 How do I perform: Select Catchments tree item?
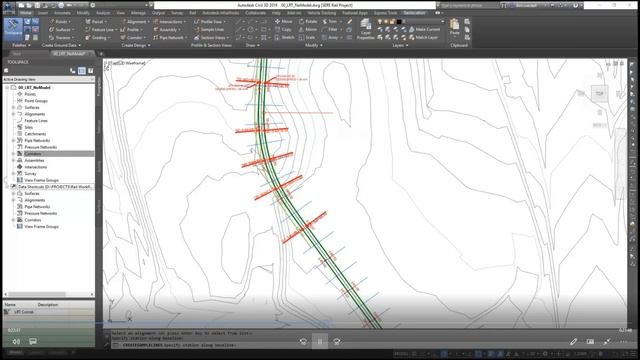(35, 134)
